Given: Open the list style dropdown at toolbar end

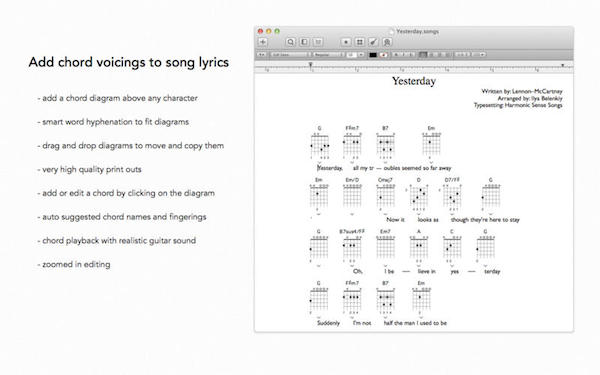Looking at the screenshot, I should click(478, 55).
